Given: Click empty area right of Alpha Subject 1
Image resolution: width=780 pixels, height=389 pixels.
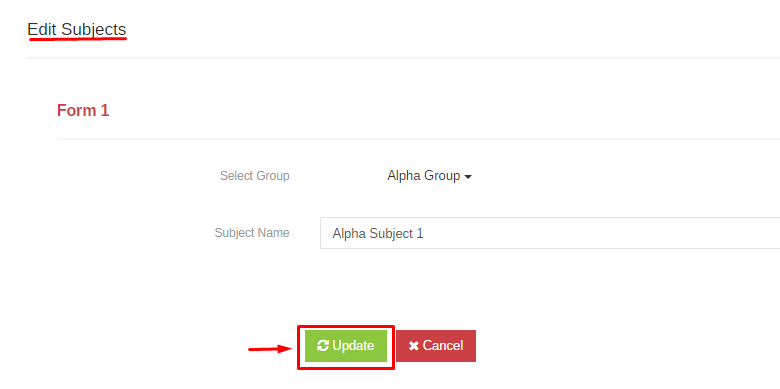Looking at the screenshot, I should 597,233.
